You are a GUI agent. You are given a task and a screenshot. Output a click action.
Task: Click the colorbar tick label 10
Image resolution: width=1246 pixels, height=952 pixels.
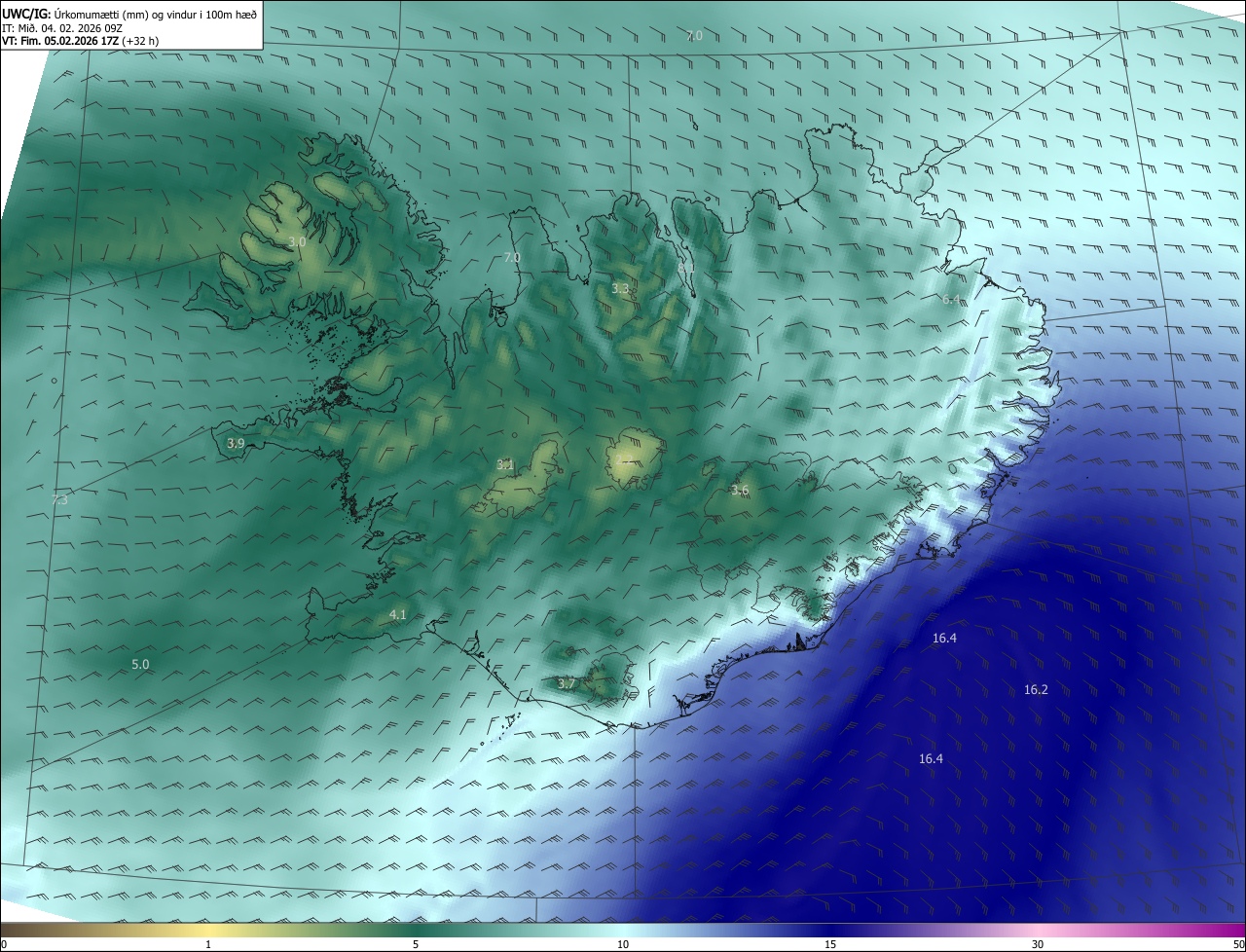[x=623, y=945]
